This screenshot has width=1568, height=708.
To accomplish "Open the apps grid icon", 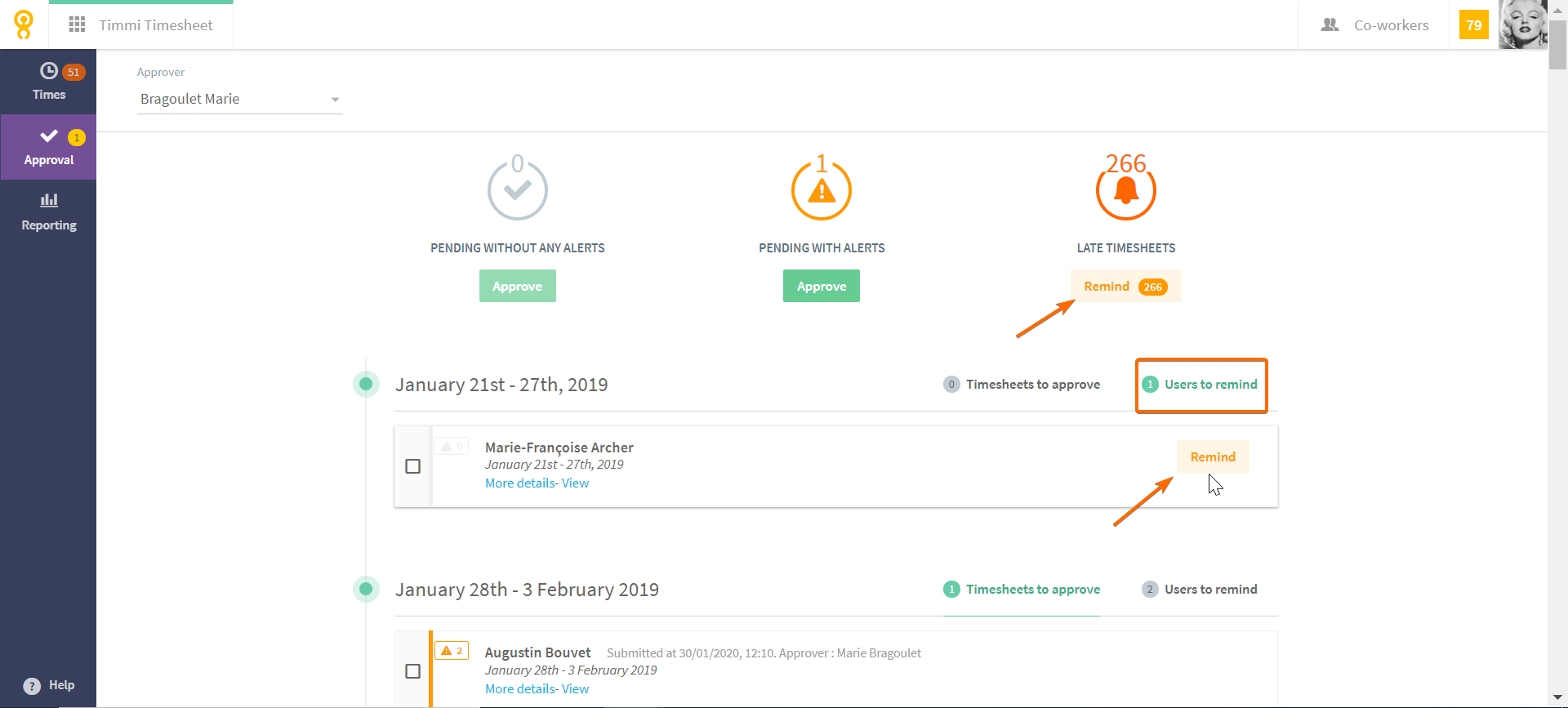I will (77, 24).
